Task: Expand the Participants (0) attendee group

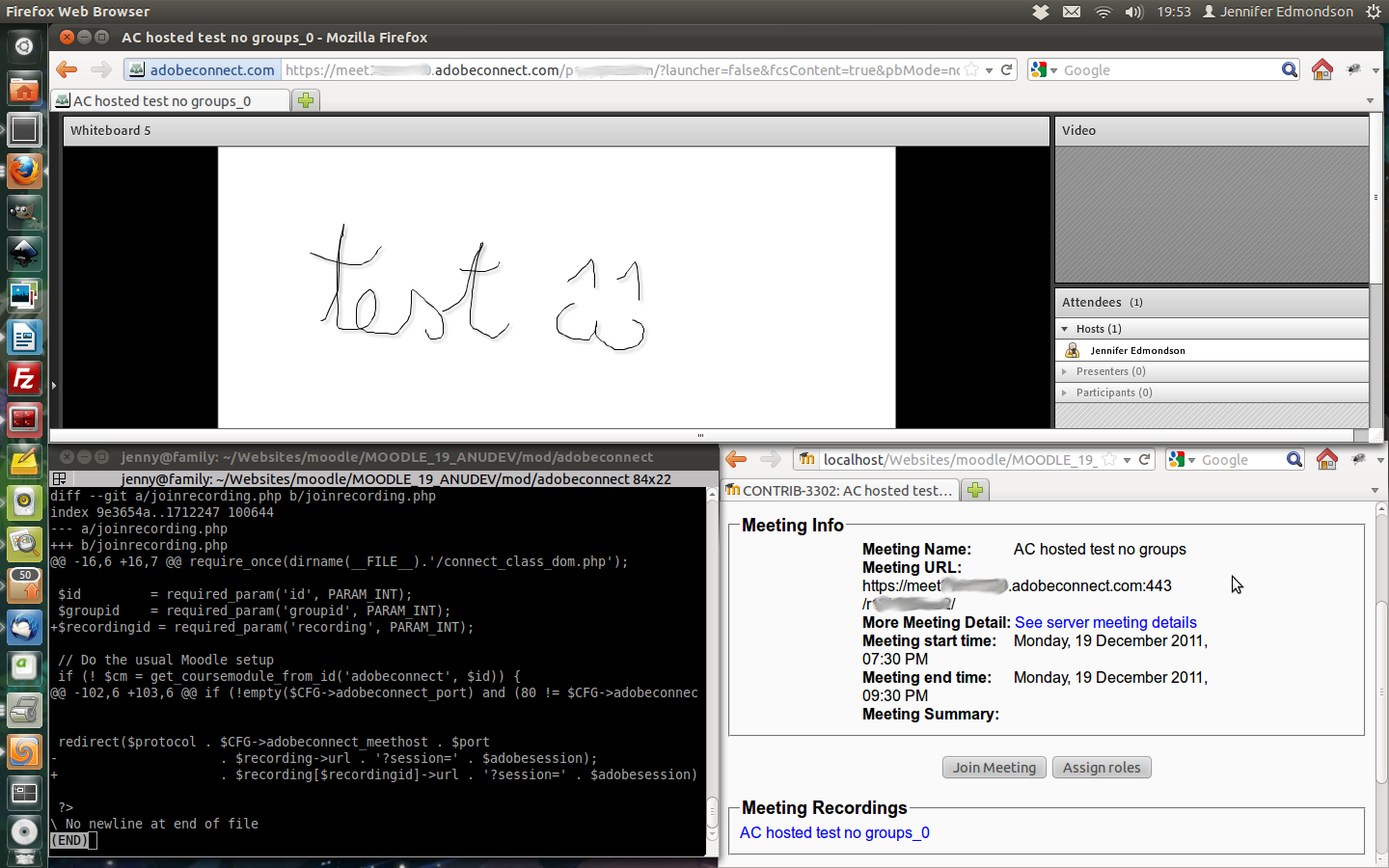Action: pyautogui.click(x=1065, y=393)
